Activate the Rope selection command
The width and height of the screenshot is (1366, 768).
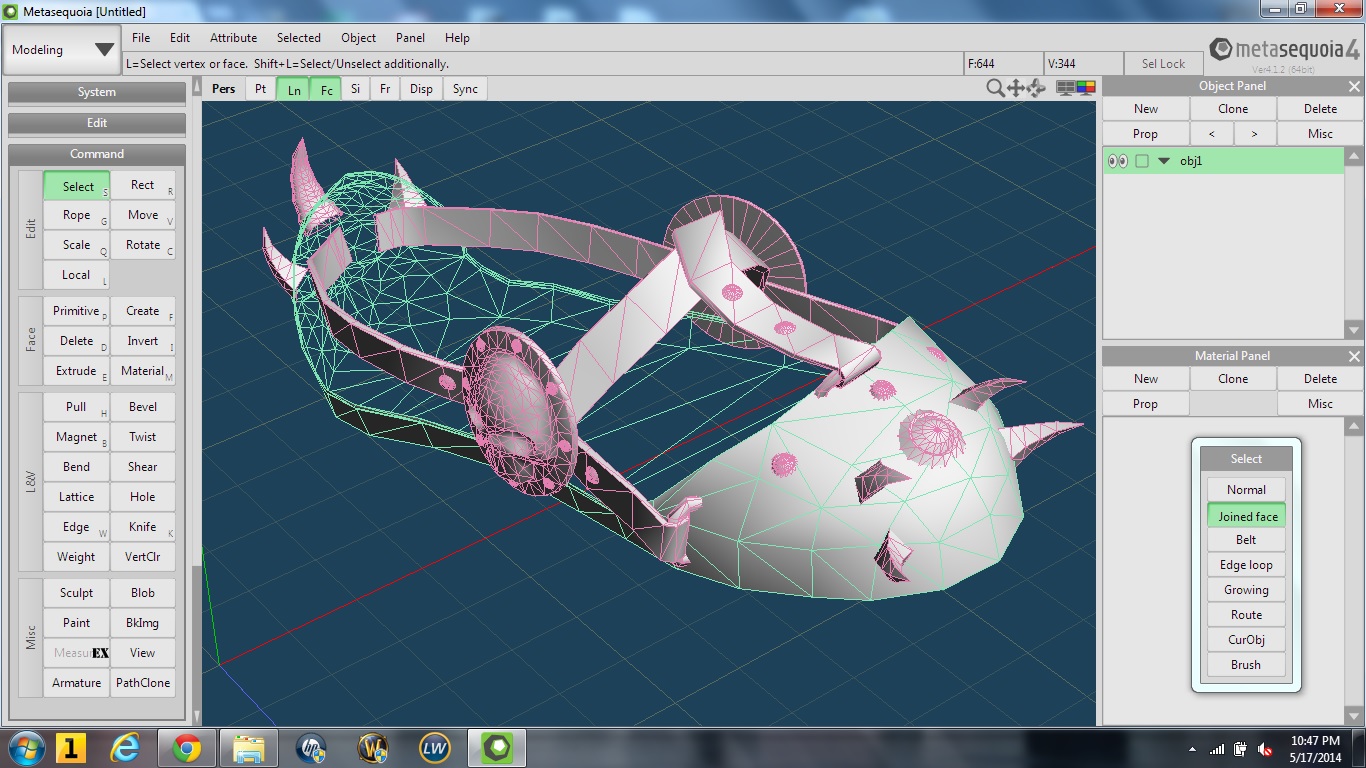(76, 215)
